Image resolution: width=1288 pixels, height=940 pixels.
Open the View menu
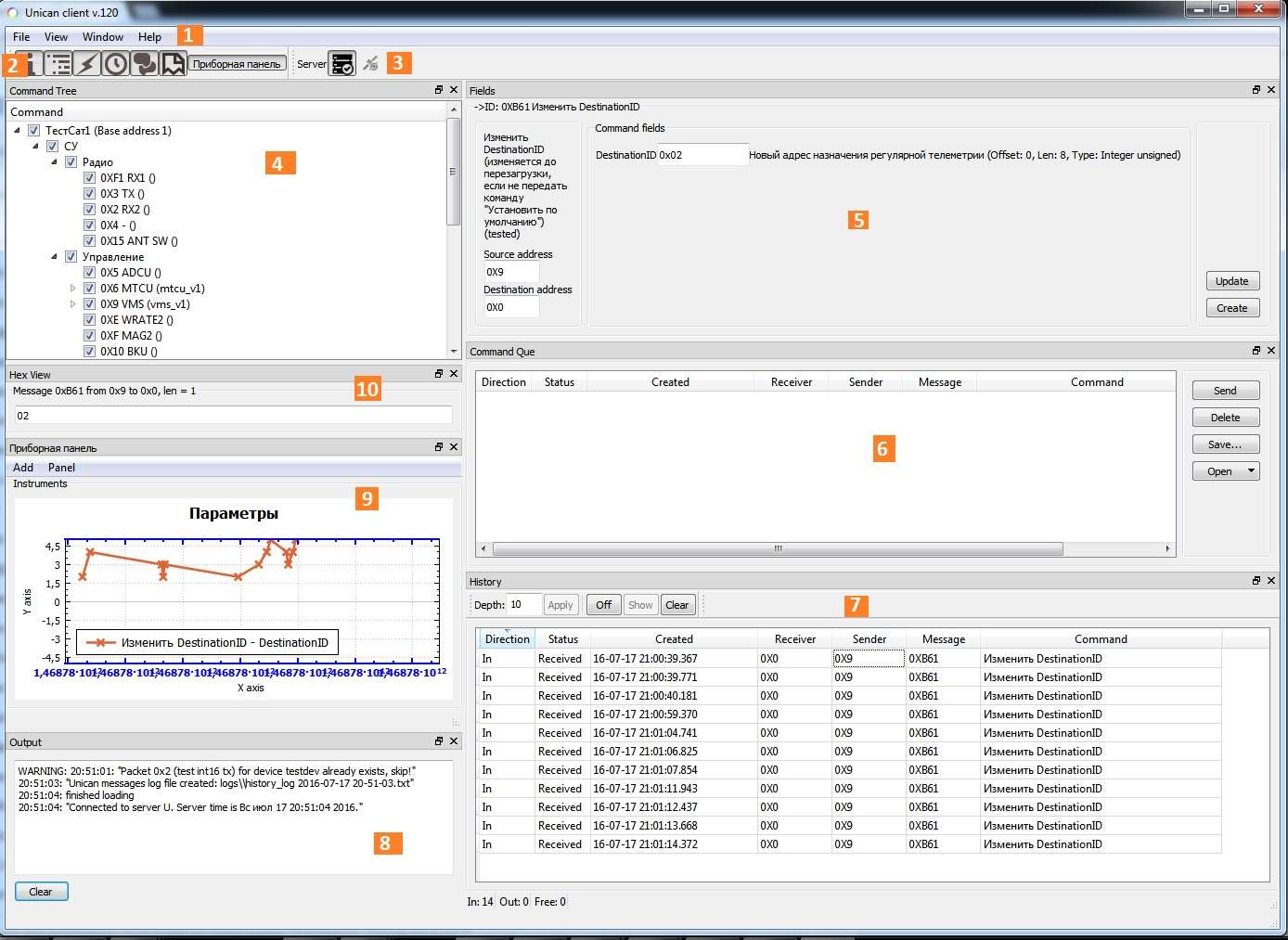pos(56,36)
